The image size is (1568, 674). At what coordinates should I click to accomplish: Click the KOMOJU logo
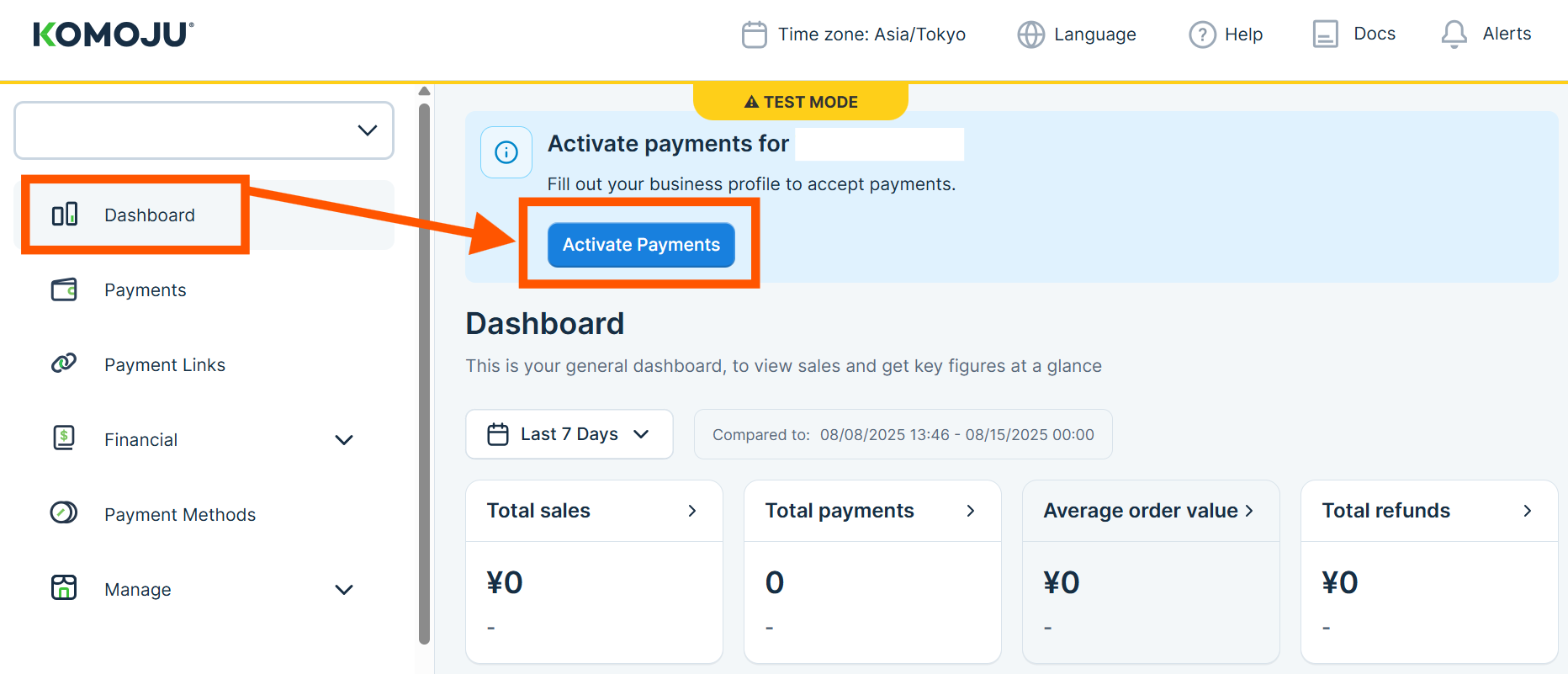click(x=114, y=34)
